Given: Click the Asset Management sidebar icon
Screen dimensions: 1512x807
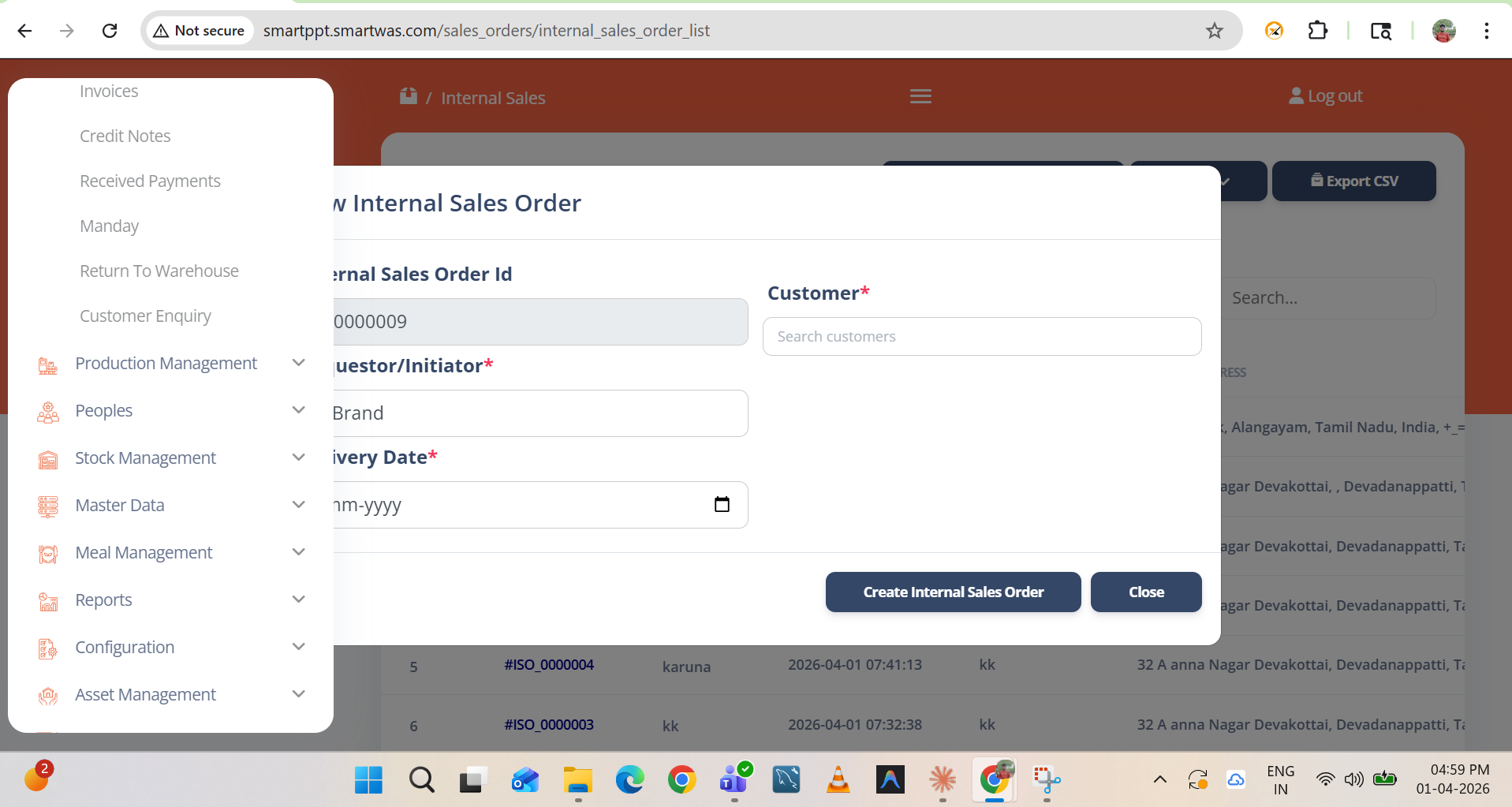Looking at the screenshot, I should point(48,696).
